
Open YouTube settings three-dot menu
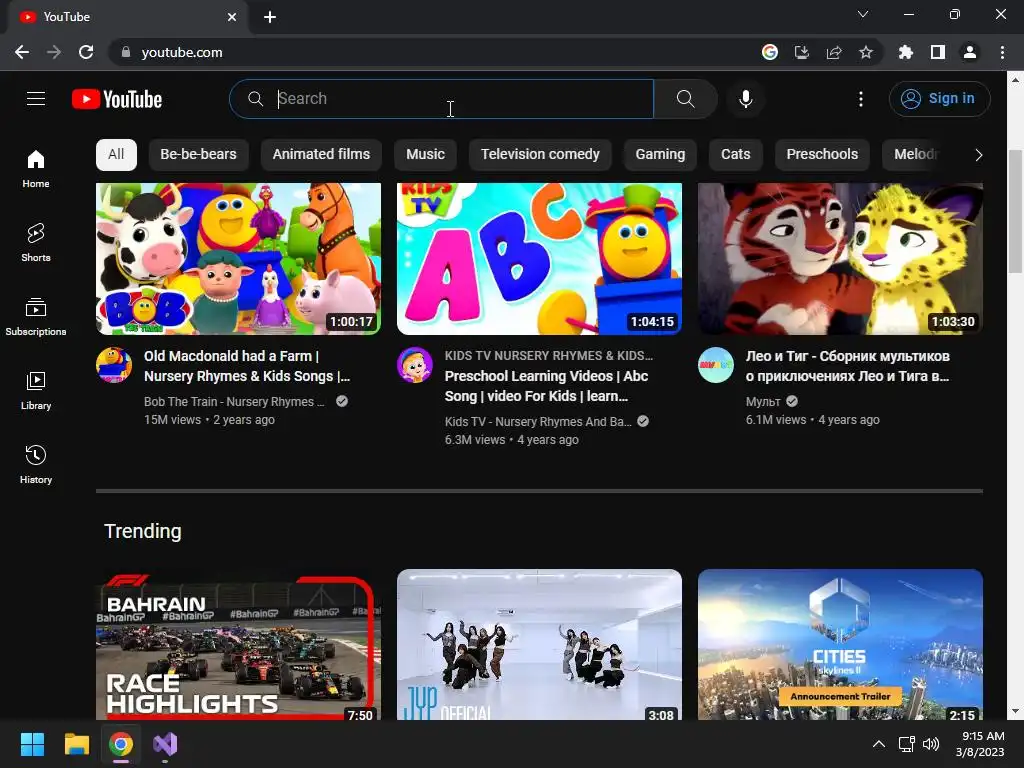tap(861, 99)
